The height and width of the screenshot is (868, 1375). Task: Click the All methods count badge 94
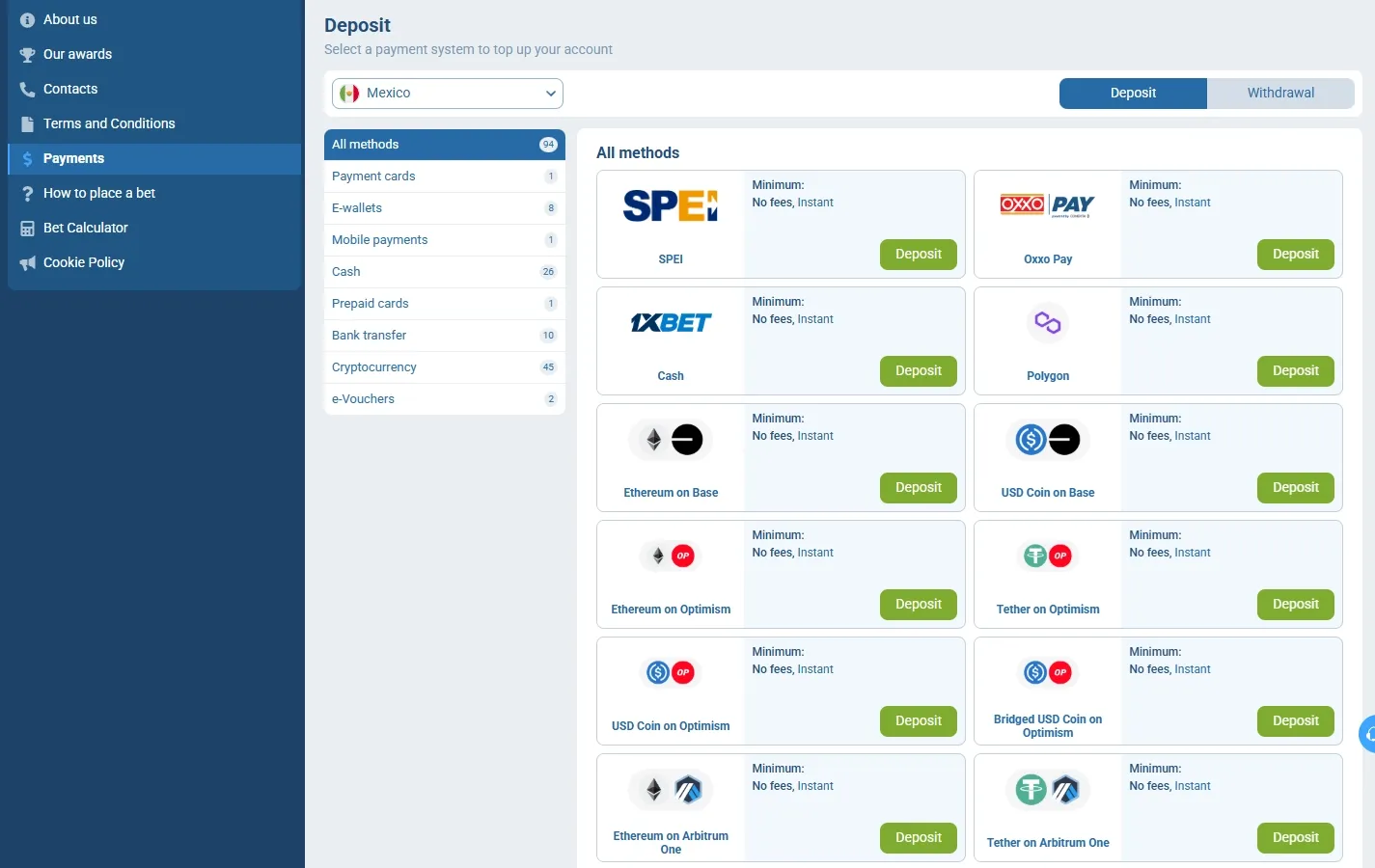pos(548,145)
